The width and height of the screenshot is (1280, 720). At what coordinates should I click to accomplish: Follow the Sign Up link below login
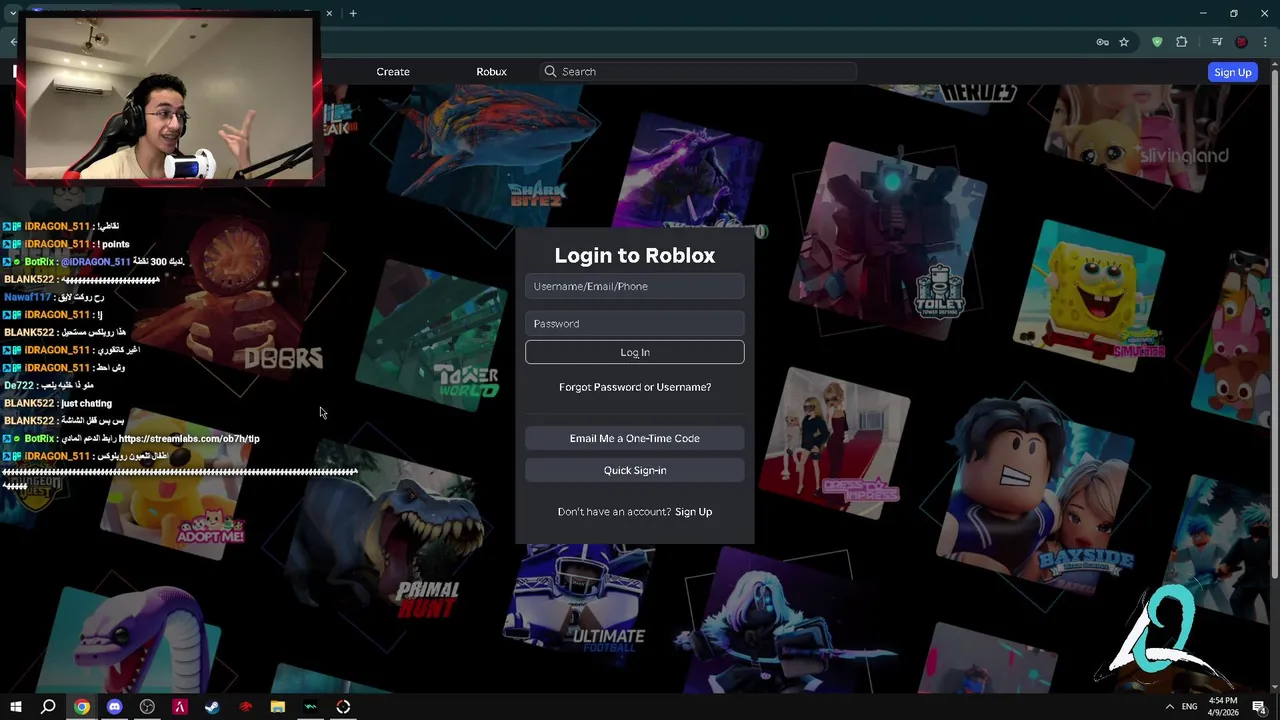[693, 512]
